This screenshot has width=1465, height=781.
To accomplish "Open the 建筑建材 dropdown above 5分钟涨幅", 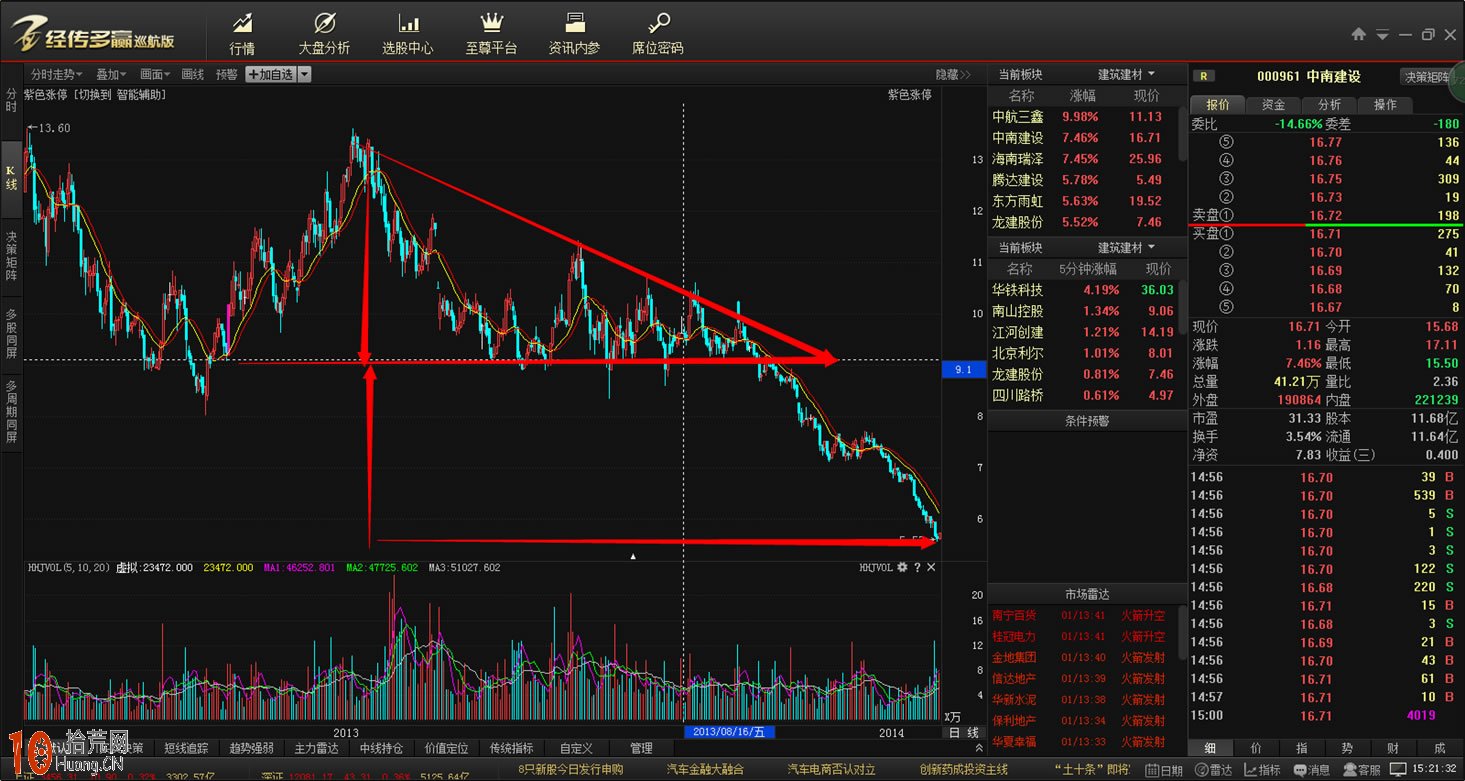I will click(x=1126, y=247).
